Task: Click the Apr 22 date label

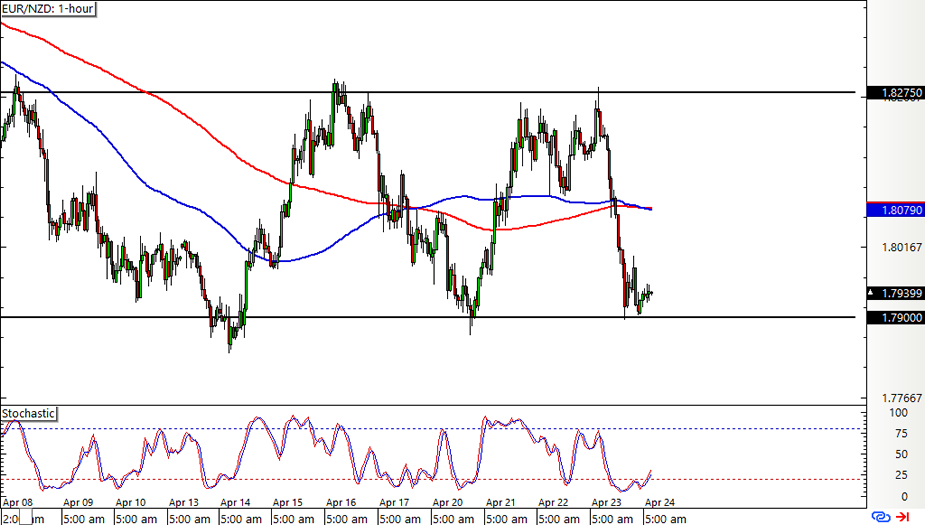Action: click(553, 503)
